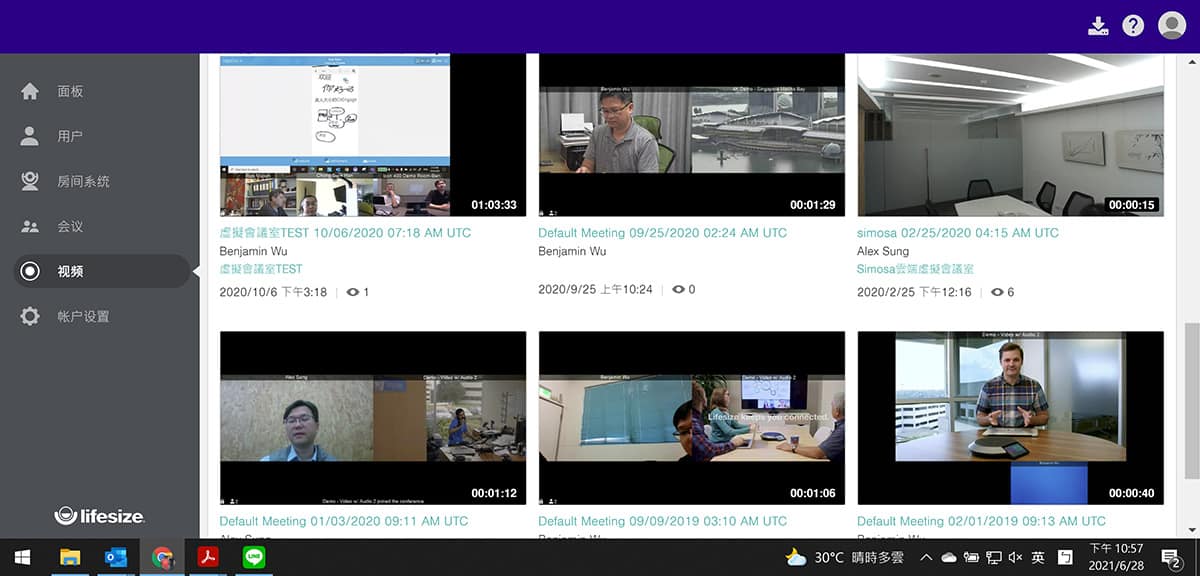Open Default Meeting 09/09/2019 03:10 AM UTC link
The height and width of the screenshot is (576, 1200).
663,521
